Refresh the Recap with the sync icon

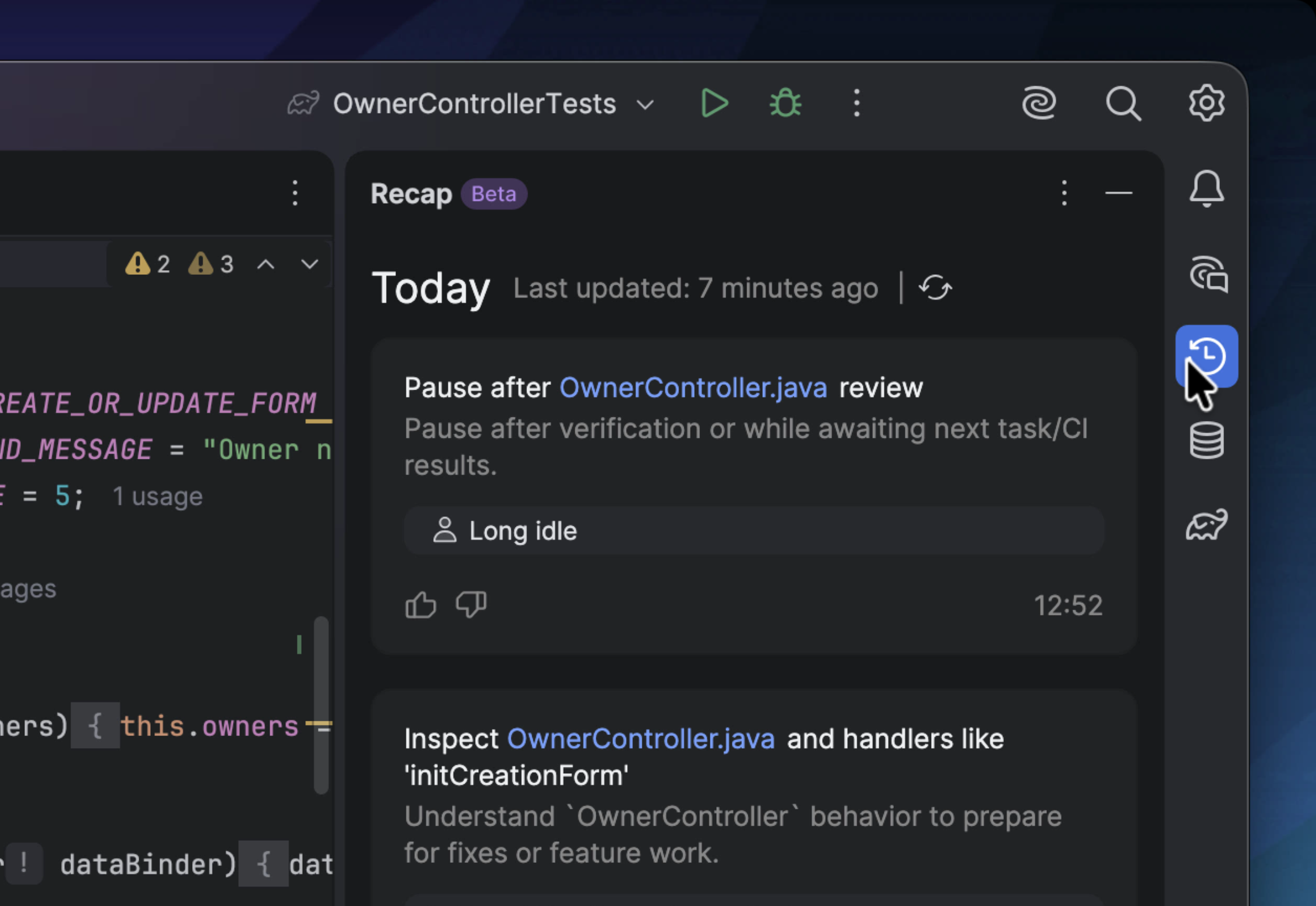tap(935, 288)
